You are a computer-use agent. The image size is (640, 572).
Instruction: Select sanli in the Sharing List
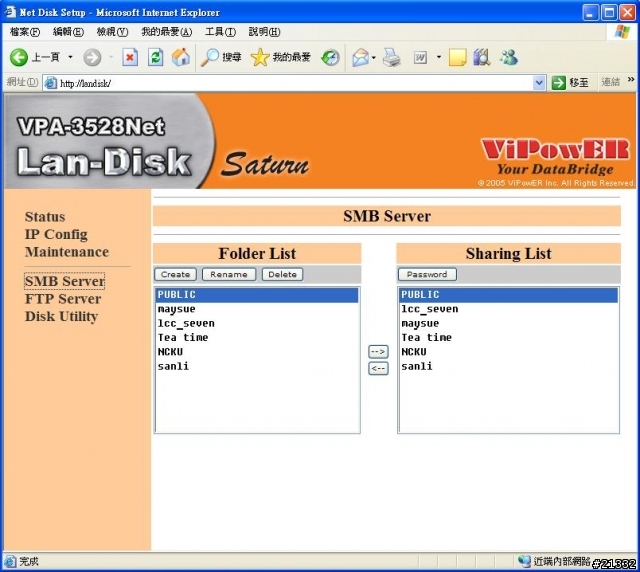(508, 366)
